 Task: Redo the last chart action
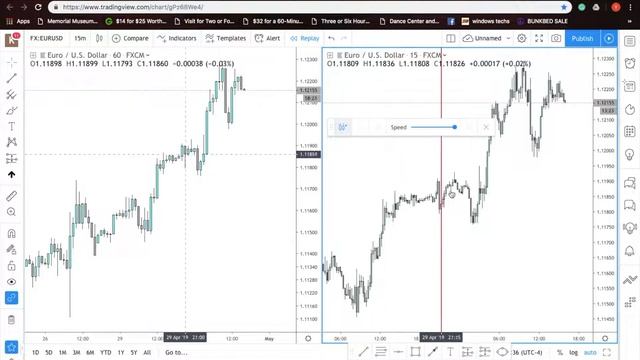[x=344, y=38]
